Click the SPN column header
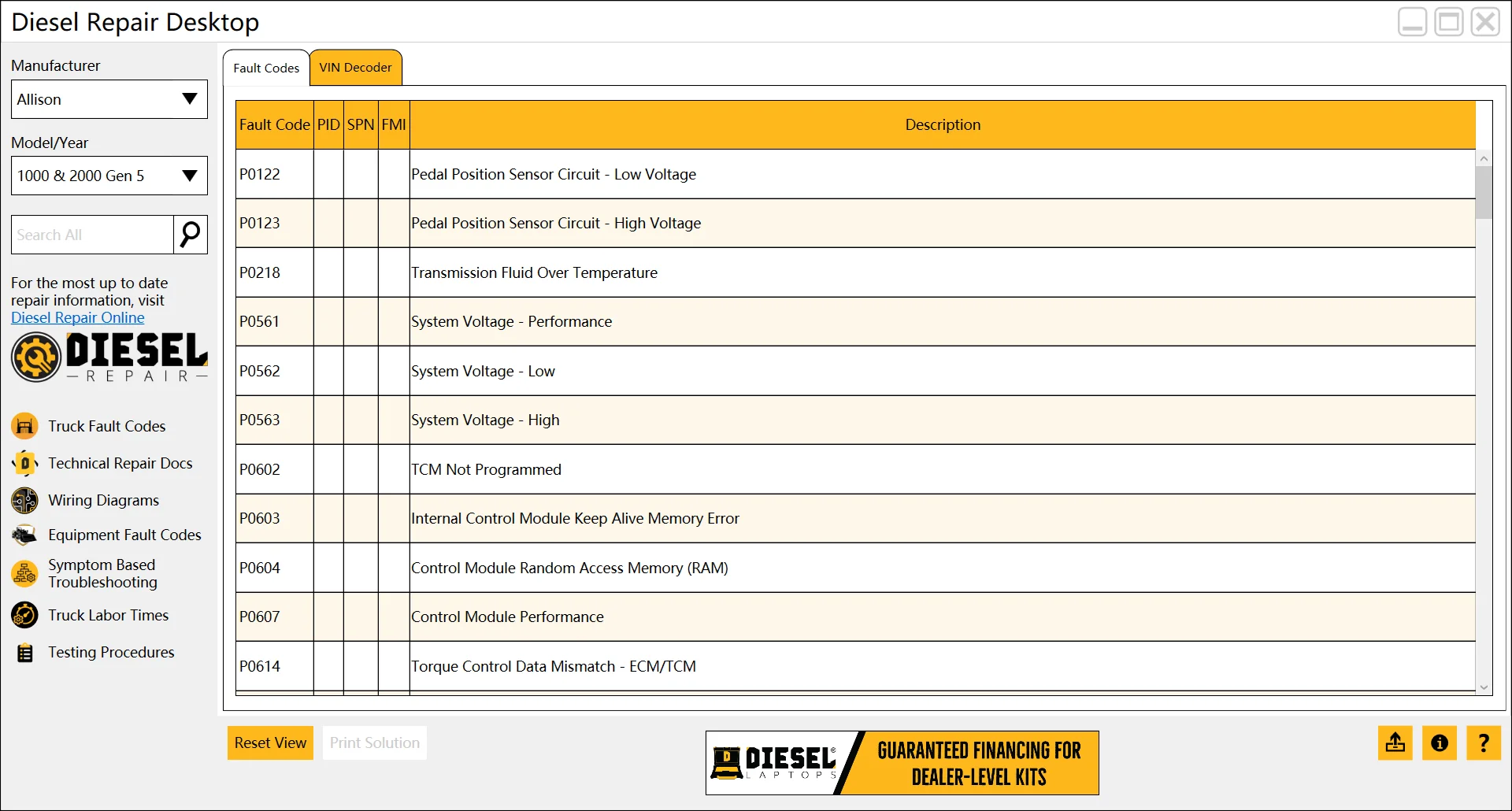The width and height of the screenshot is (1512, 811). tap(361, 124)
